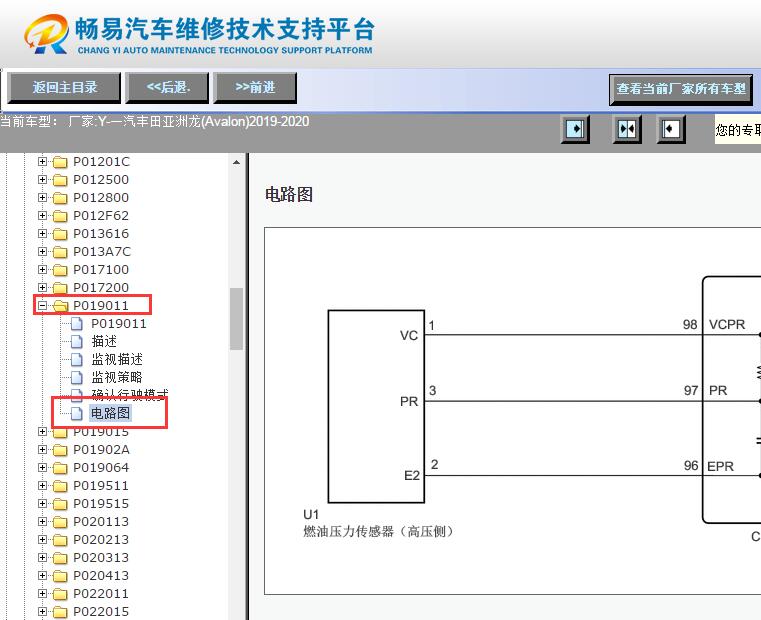Click the folder icon next to P017100
Viewport: 761px width, 620px height.
click(x=60, y=269)
